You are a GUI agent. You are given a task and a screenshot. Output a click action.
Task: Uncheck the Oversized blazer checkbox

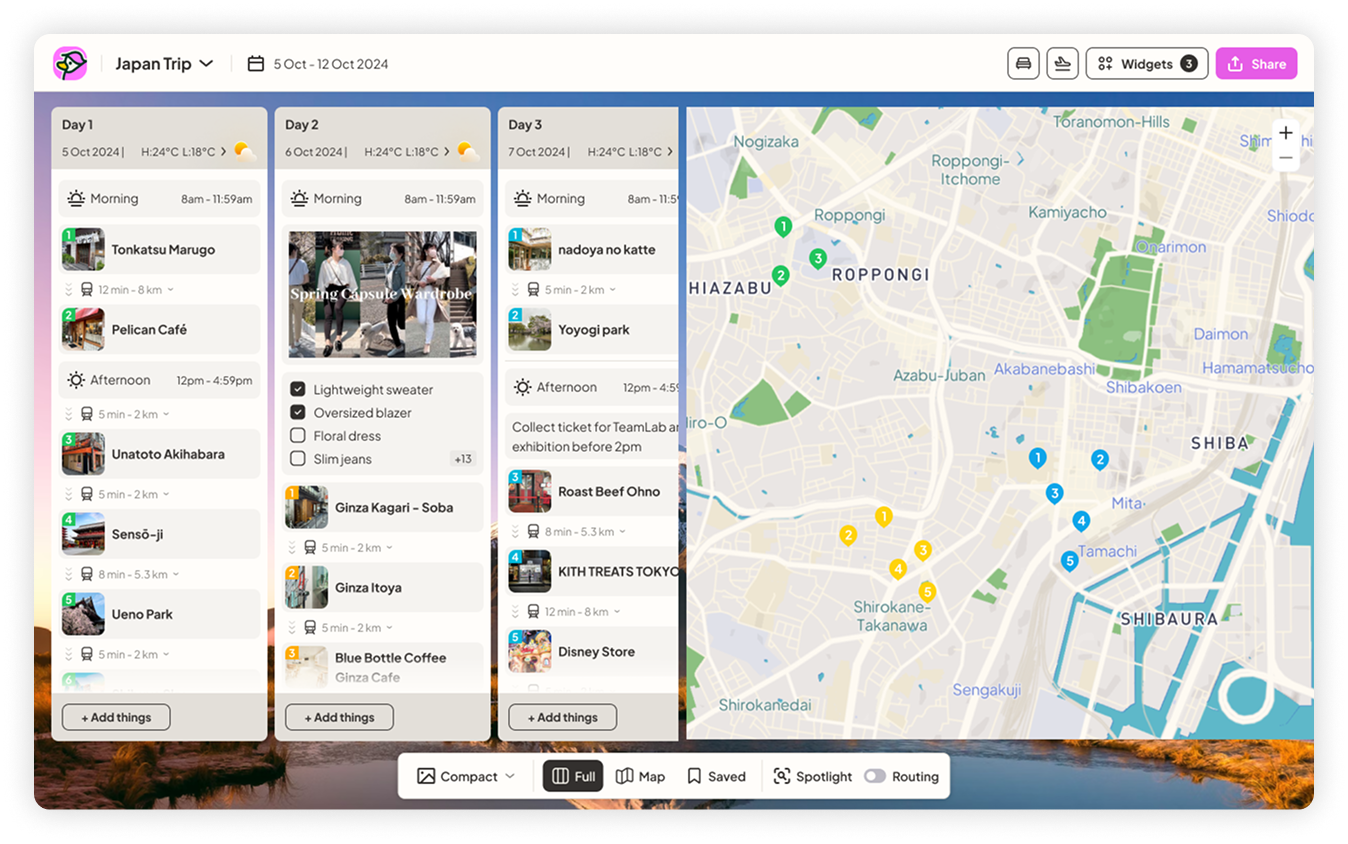pos(297,412)
